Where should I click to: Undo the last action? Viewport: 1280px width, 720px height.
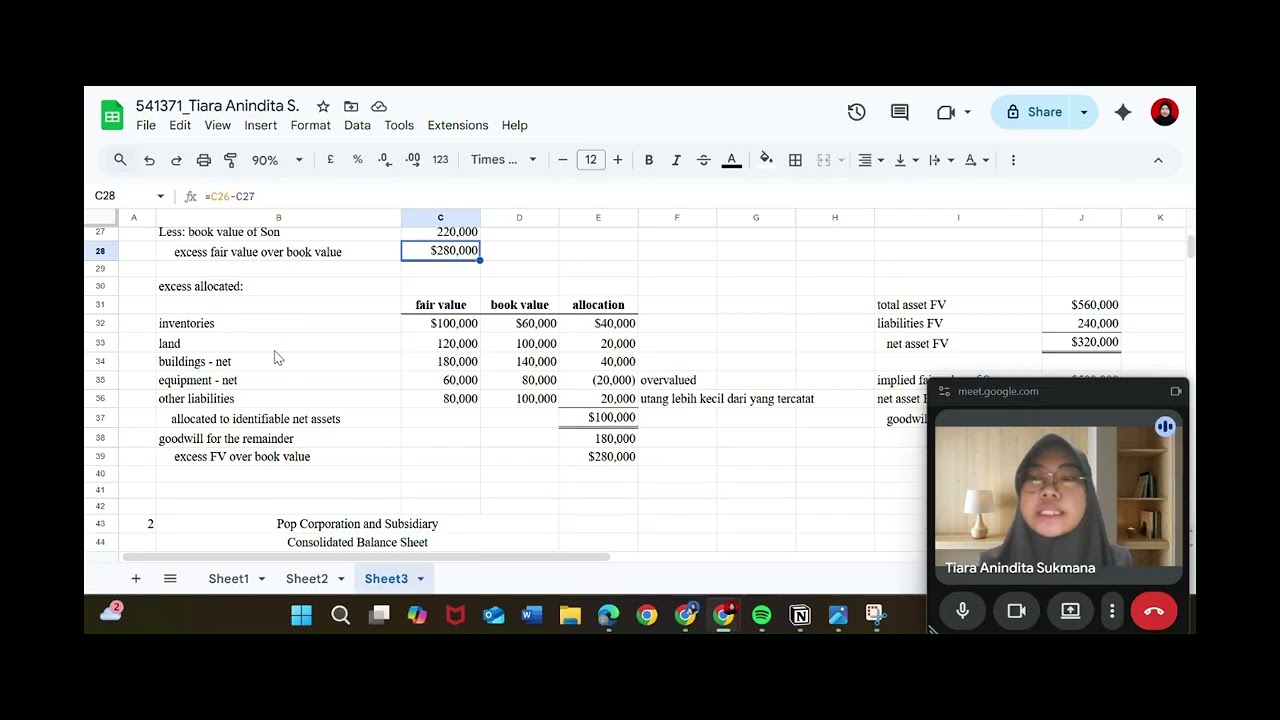149,160
